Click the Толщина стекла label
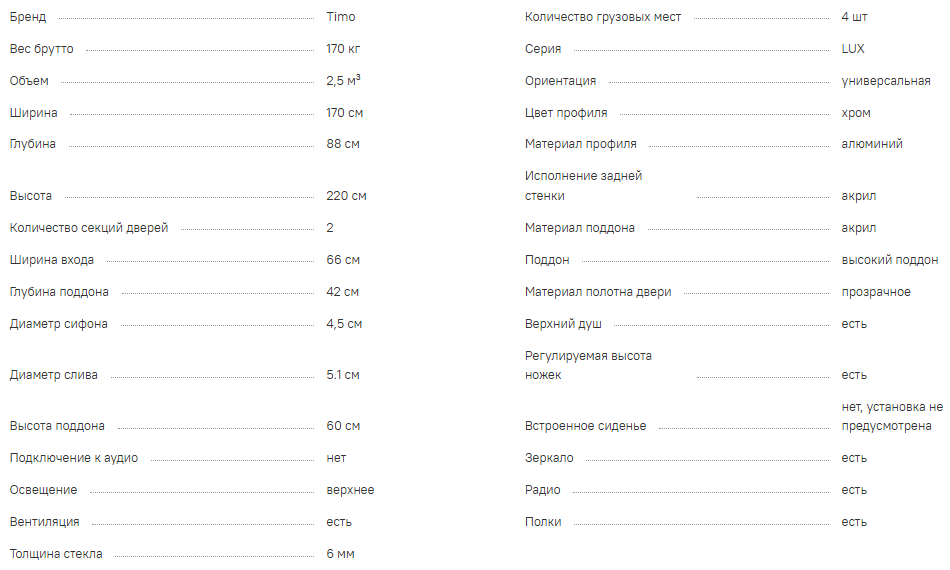The width and height of the screenshot is (950, 570). coord(56,554)
